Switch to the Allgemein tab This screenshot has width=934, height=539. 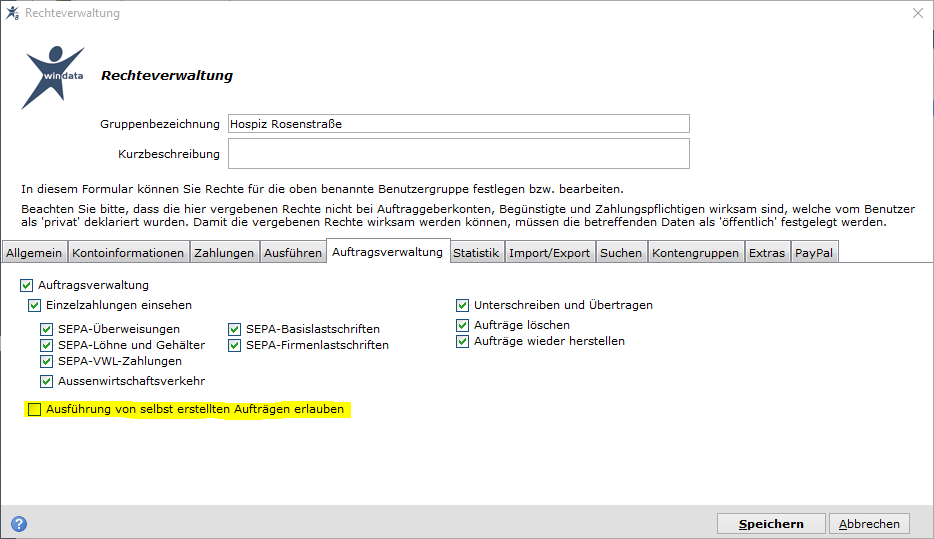point(34,253)
